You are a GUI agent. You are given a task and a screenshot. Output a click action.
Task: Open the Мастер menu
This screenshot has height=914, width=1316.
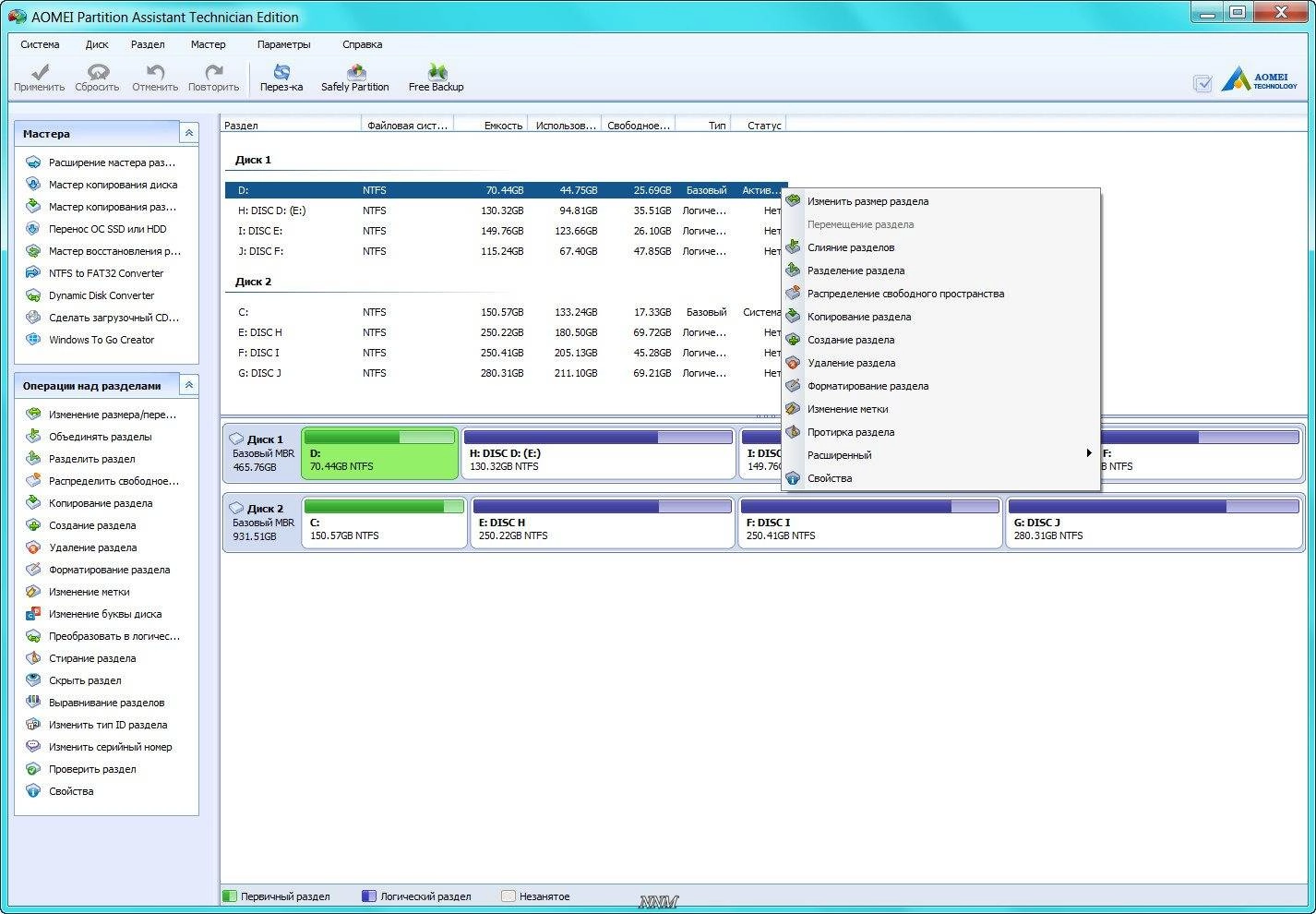tap(208, 44)
